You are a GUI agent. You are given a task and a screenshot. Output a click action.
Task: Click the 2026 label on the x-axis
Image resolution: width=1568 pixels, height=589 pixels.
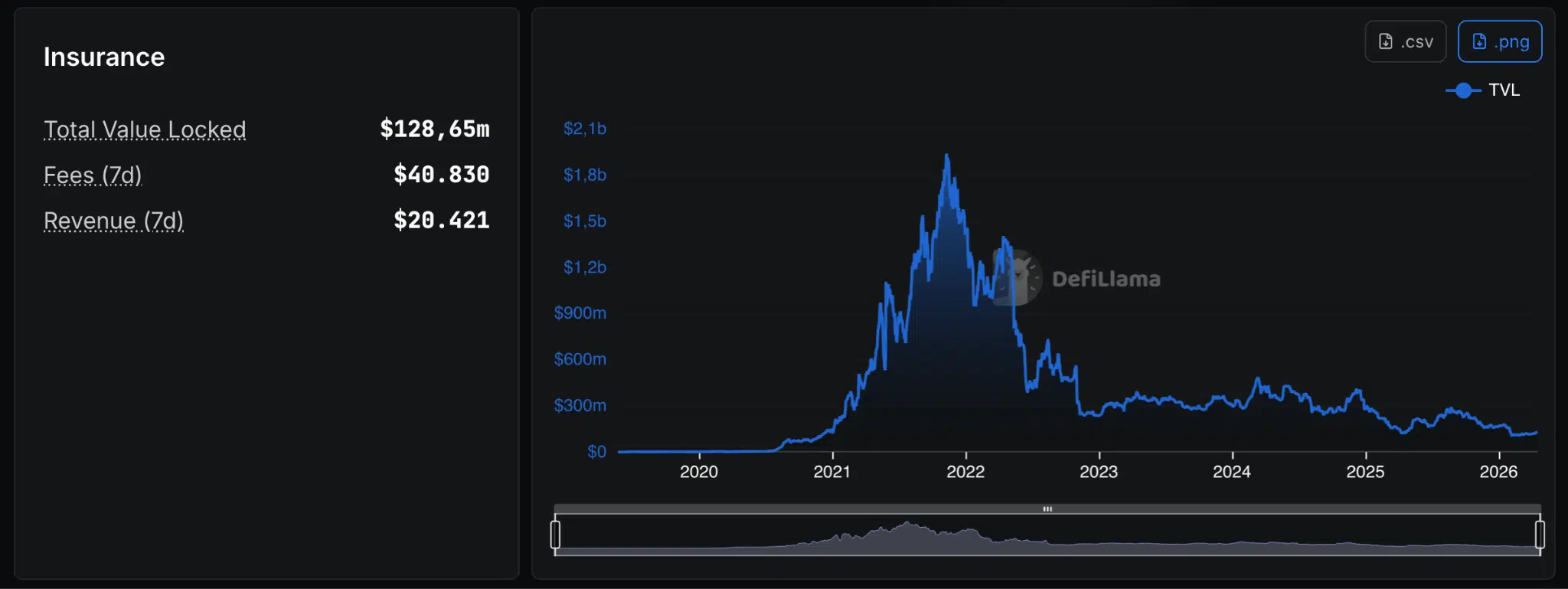pyautogui.click(x=1498, y=472)
